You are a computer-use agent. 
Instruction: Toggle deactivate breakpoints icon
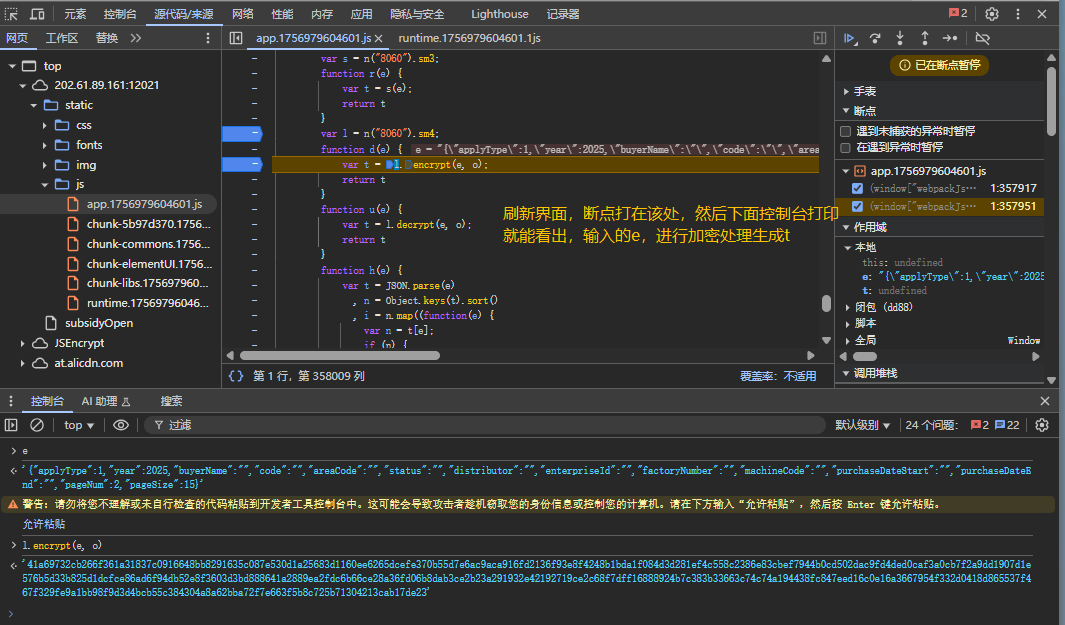[982, 38]
